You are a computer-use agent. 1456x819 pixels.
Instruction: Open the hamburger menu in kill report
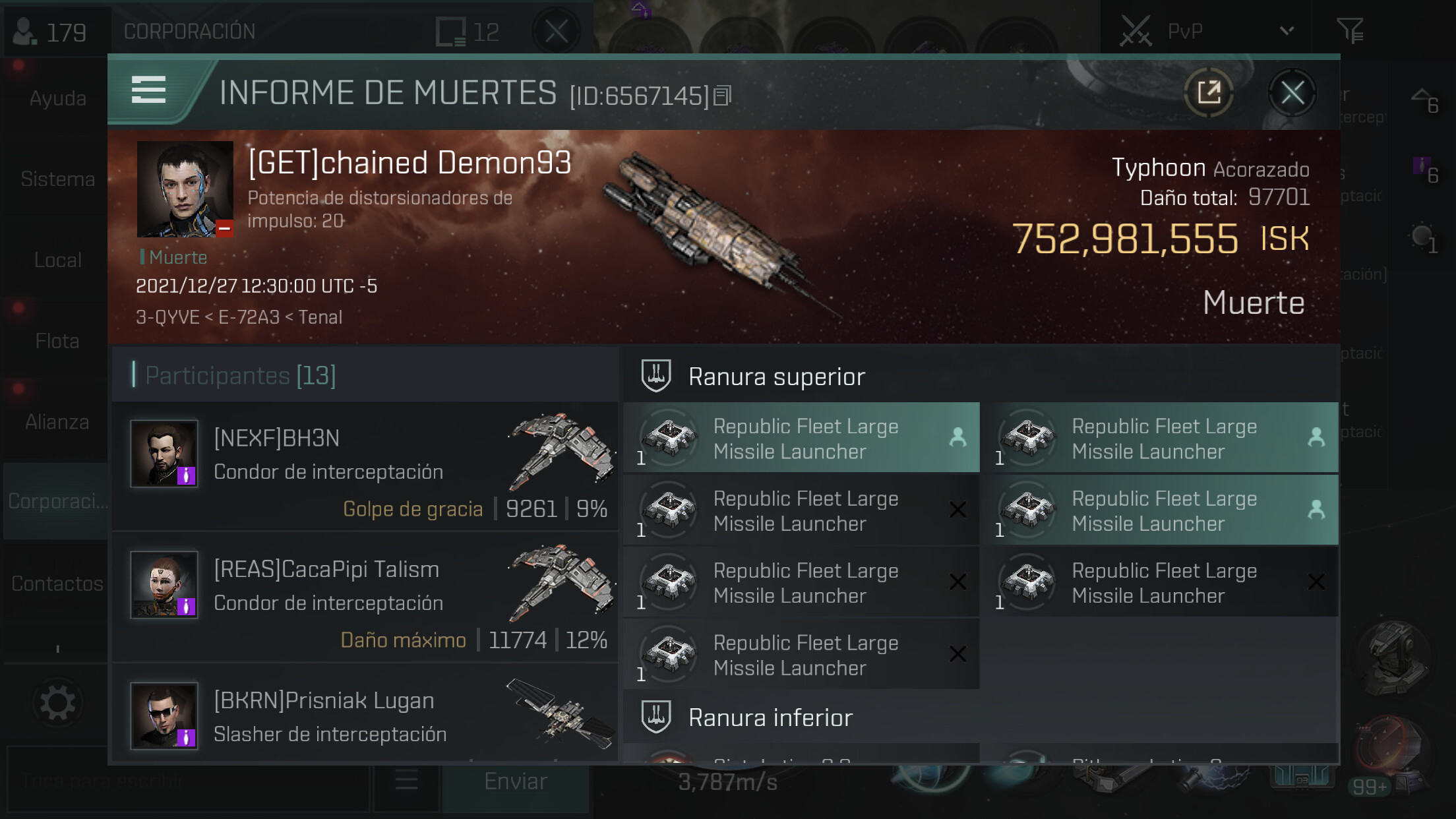click(x=148, y=90)
